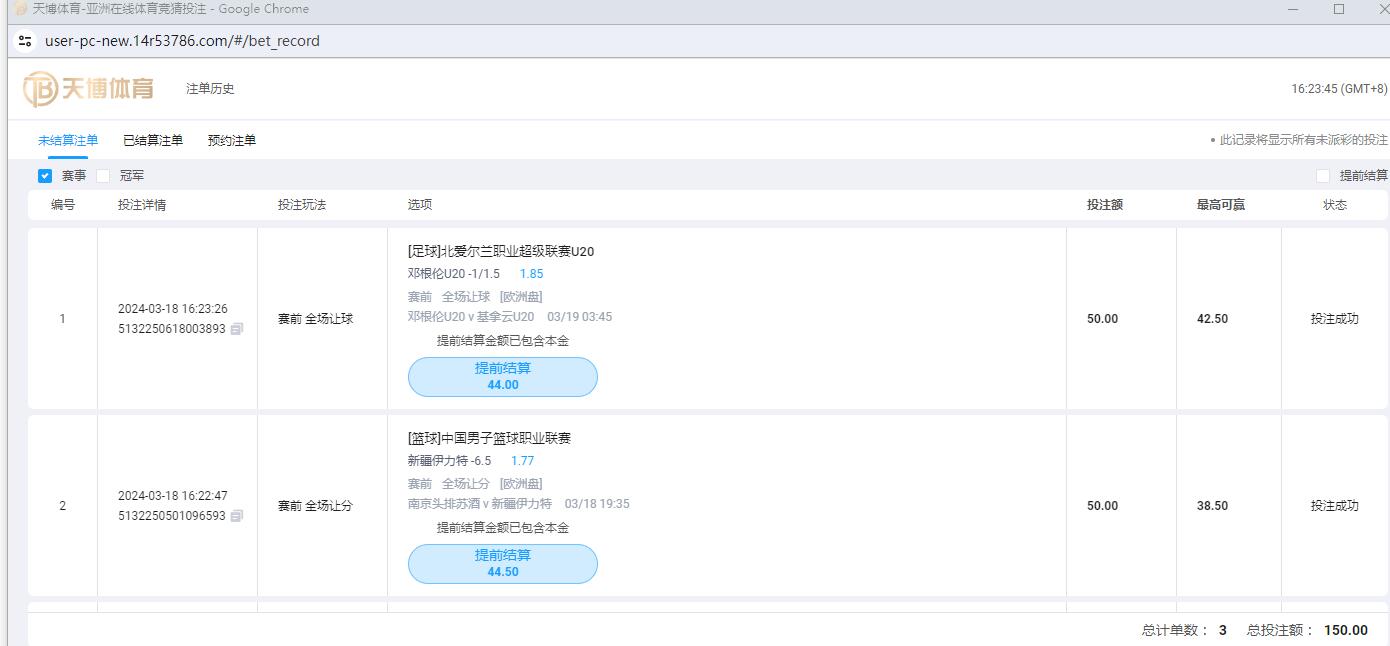Click 邓根伦U20 -1/1.5 selection text

[x=454, y=274]
